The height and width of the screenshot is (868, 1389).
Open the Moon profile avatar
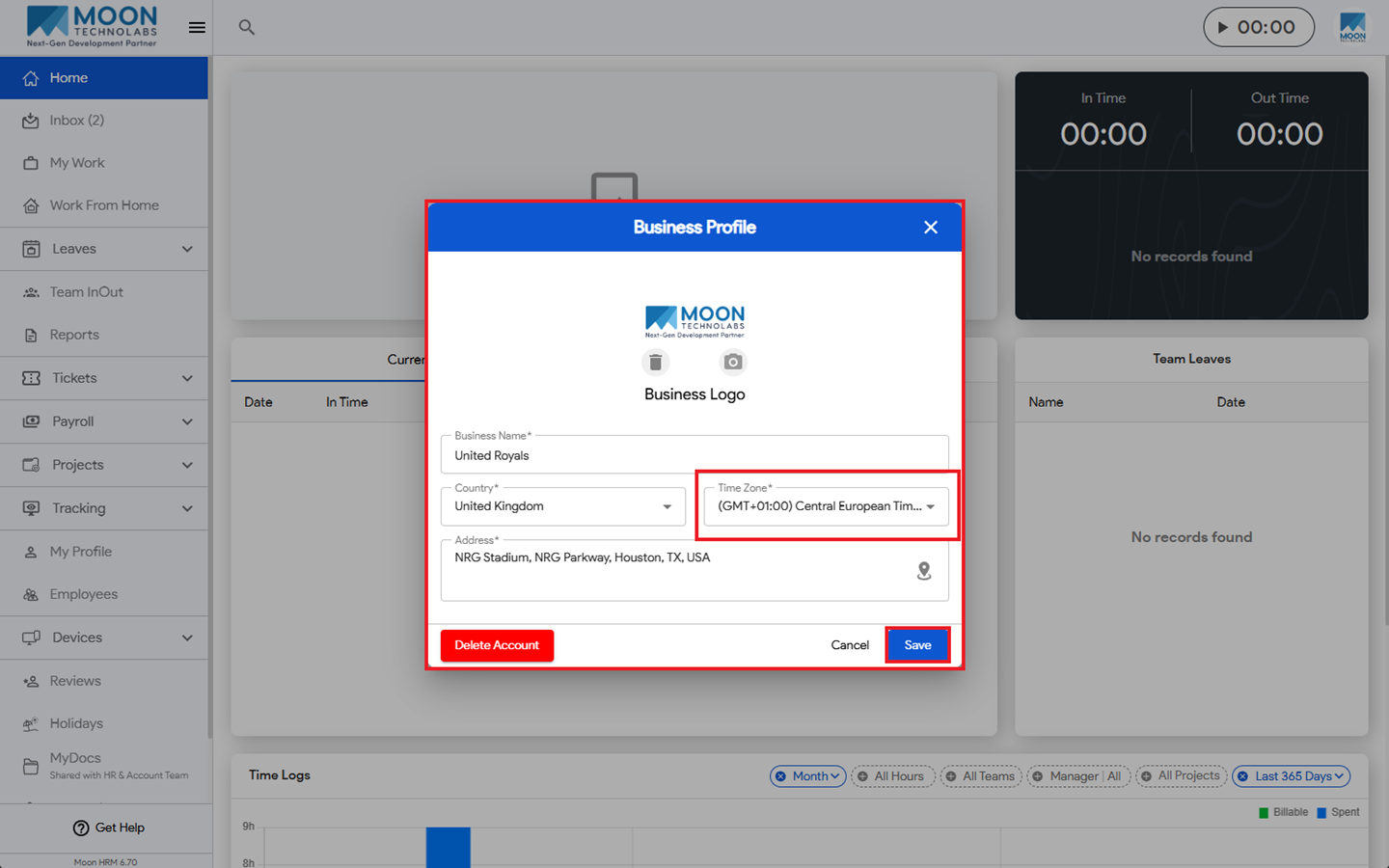(x=1352, y=27)
